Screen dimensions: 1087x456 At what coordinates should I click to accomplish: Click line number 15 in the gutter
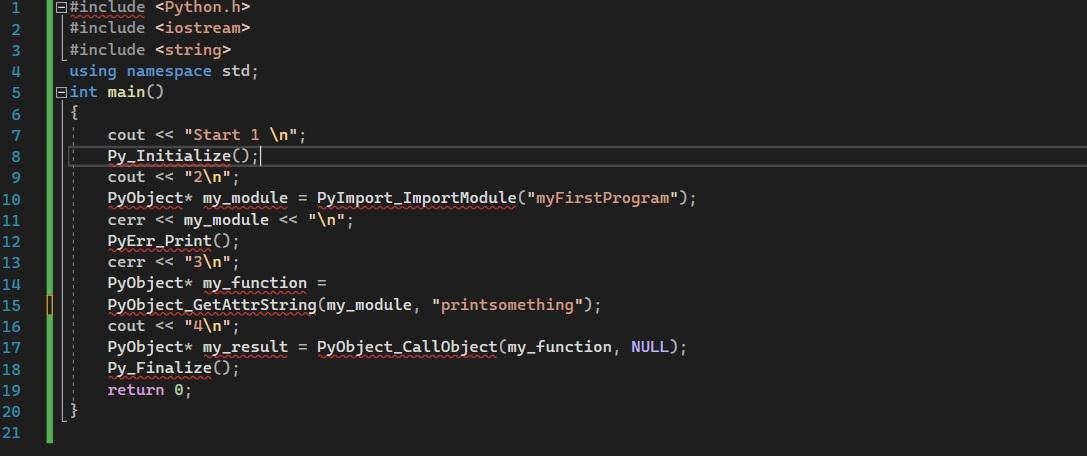pos(12,306)
